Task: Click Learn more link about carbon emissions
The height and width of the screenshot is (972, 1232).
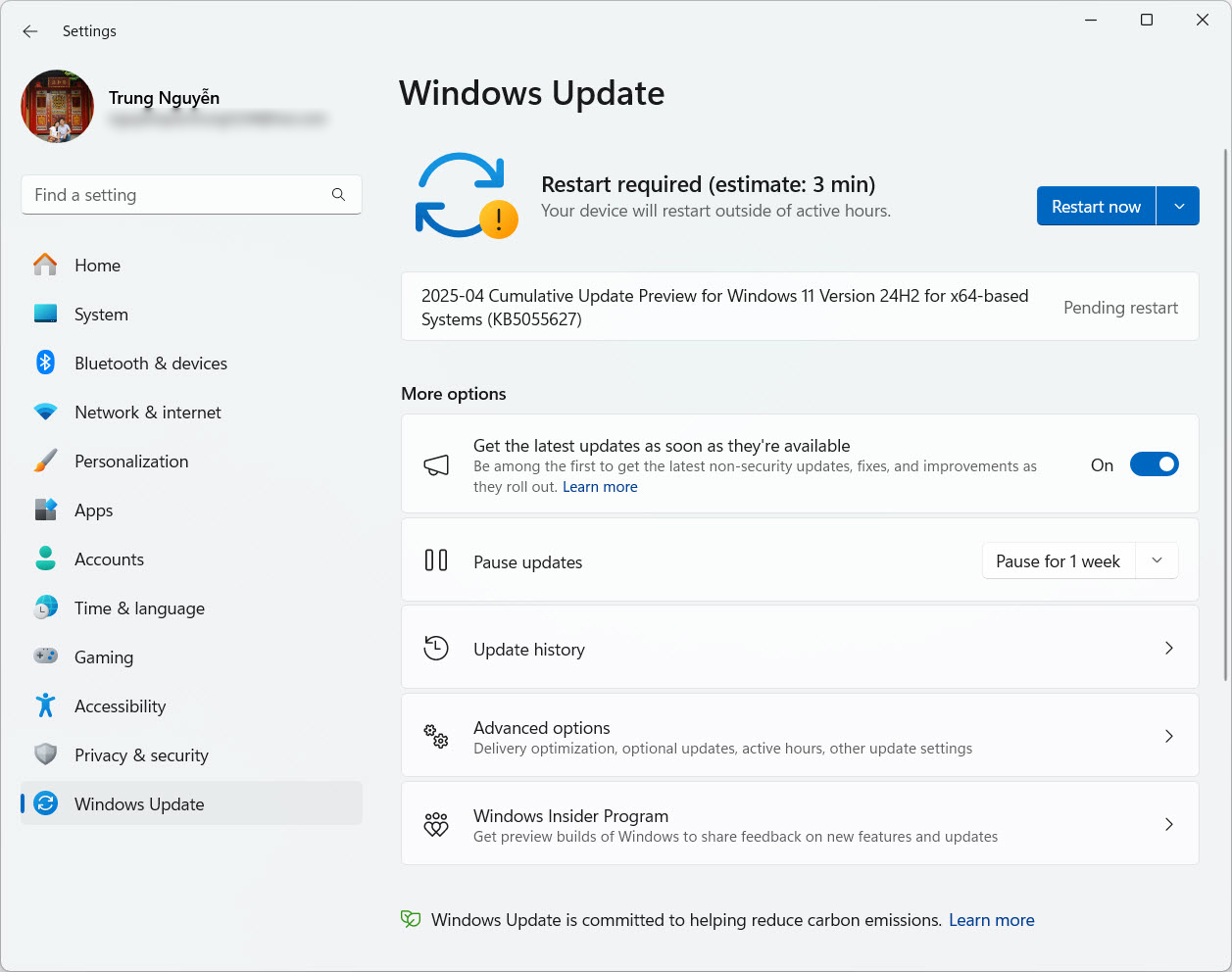Action: point(991,920)
